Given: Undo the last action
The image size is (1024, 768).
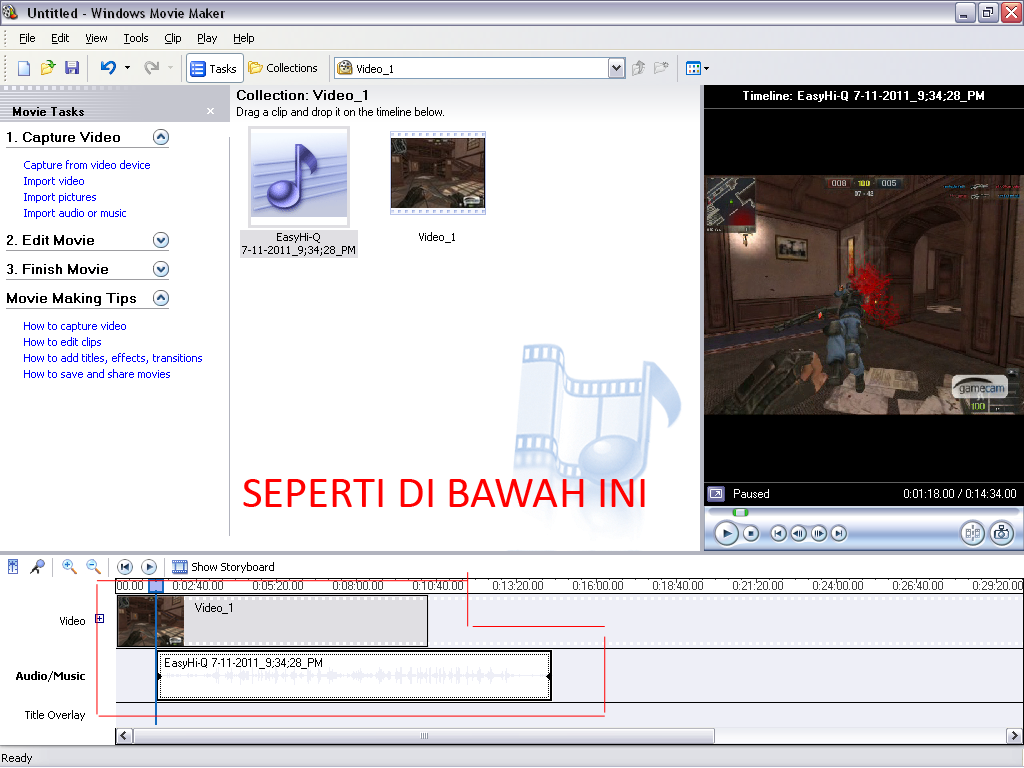Looking at the screenshot, I should point(108,68).
